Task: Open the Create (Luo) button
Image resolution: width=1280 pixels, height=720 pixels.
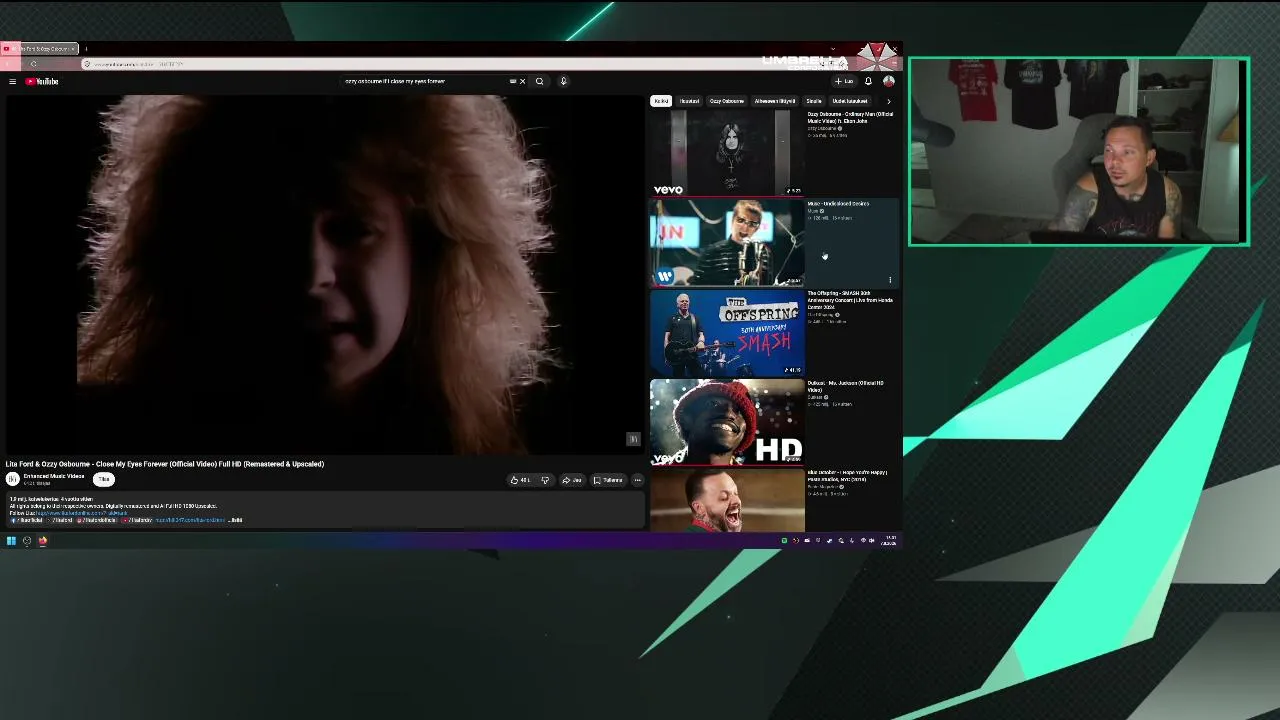Action: [845, 82]
